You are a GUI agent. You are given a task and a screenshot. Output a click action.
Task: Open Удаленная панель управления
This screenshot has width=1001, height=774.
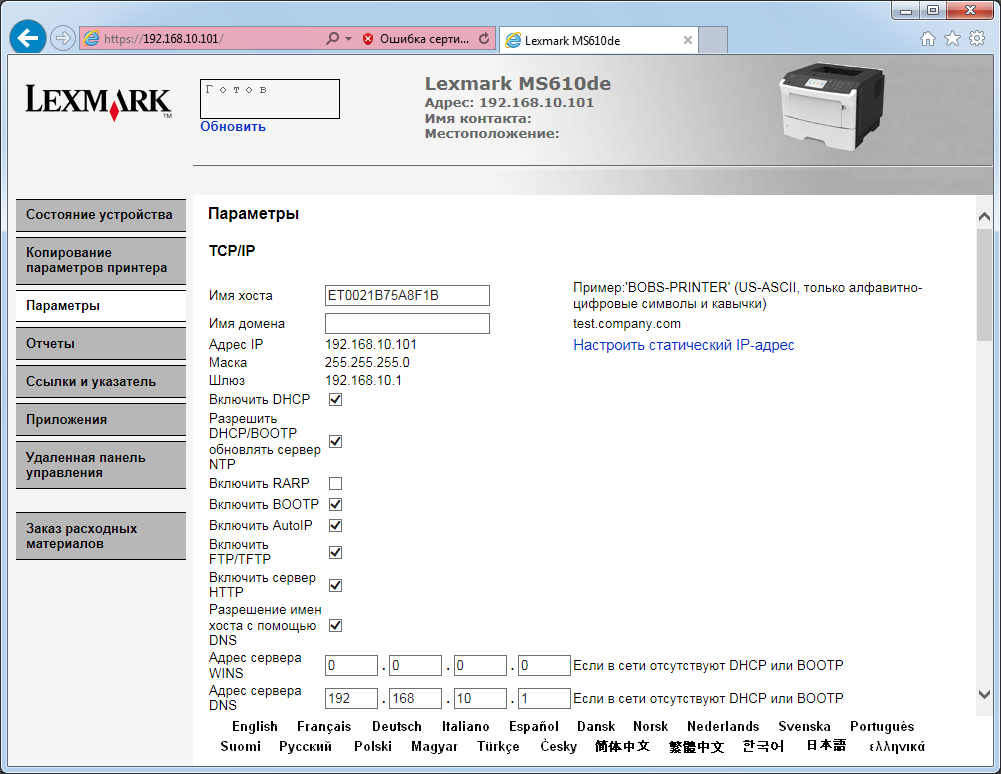tap(101, 466)
